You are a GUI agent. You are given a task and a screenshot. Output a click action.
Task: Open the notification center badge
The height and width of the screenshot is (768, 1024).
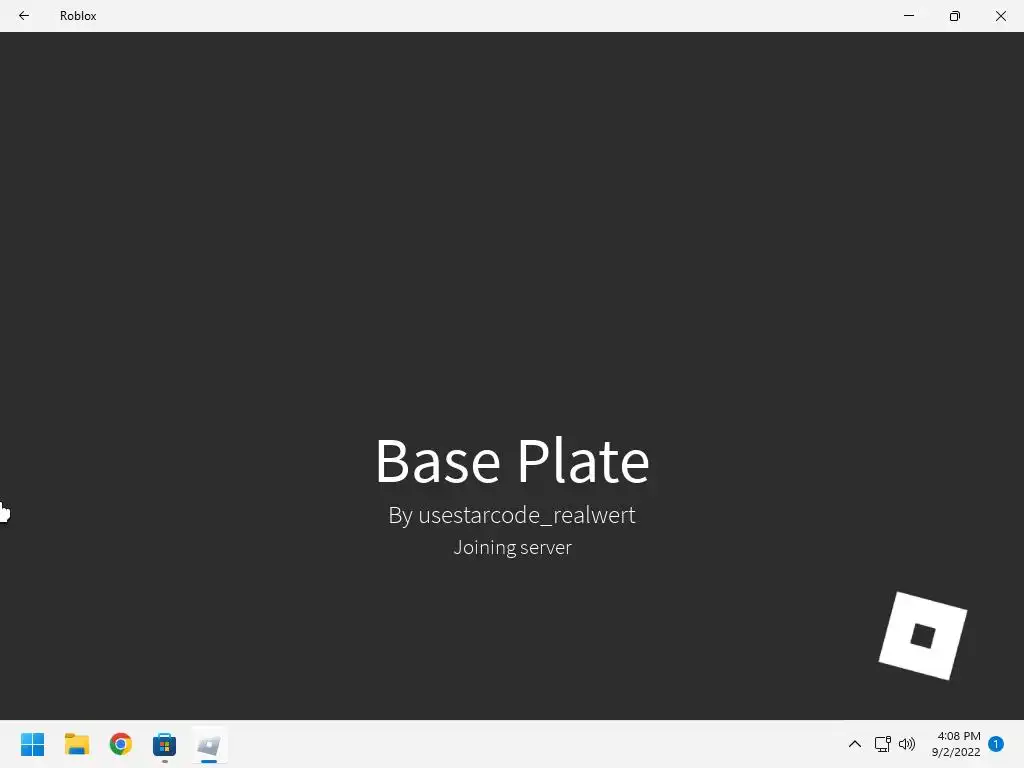click(996, 744)
